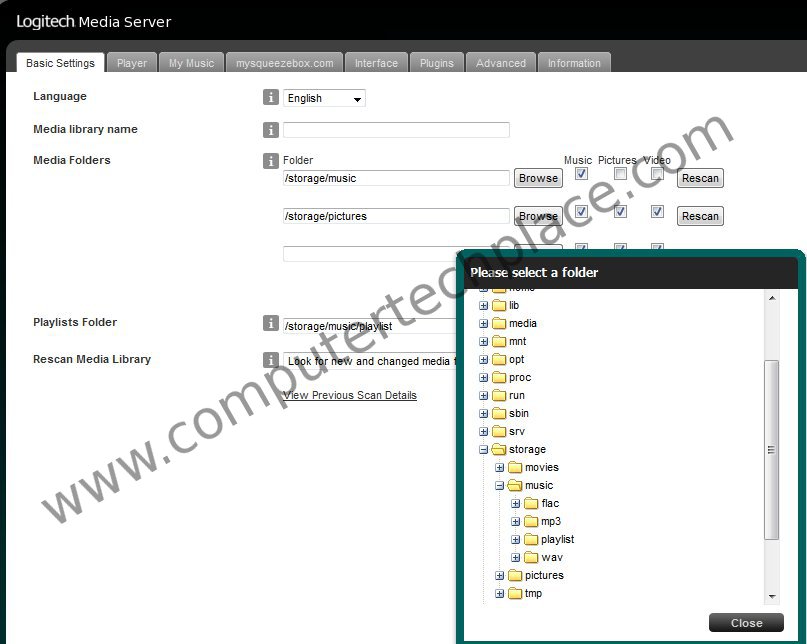Viewport: 807px width, 644px height.
Task: Toggle Pictures checkbox for /storage/pictures
Action: pyautogui.click(x=620, y=212)
